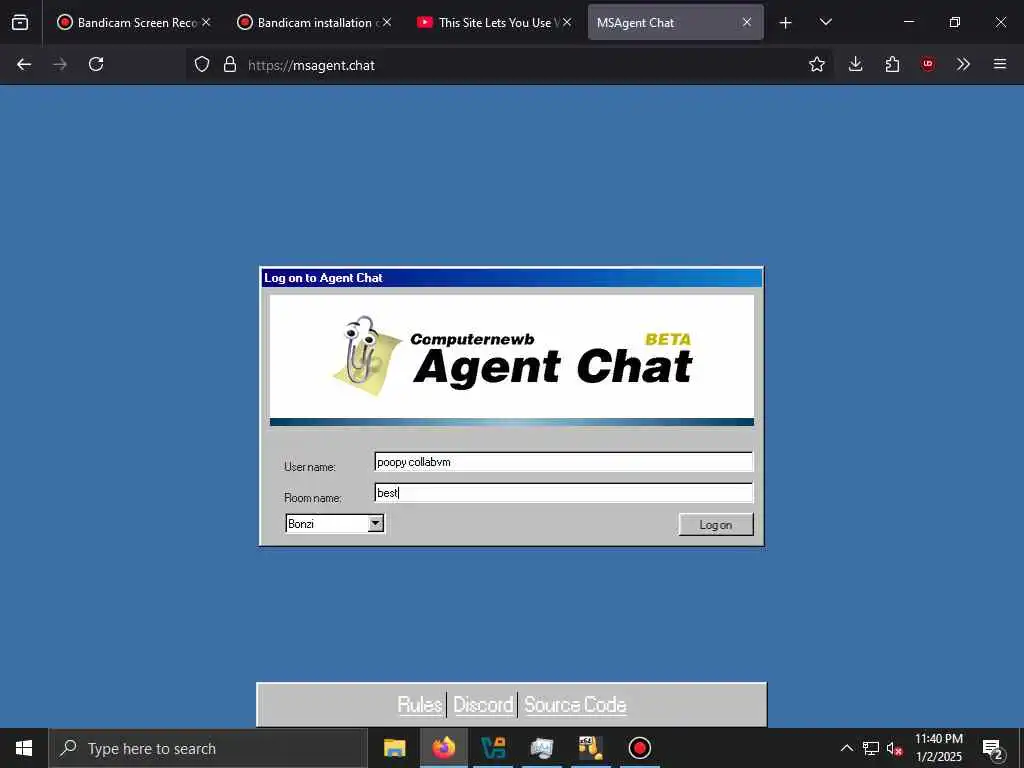Open the Source Code link
This screenshot has width=1024, height=768.
[x=575, y=705]
